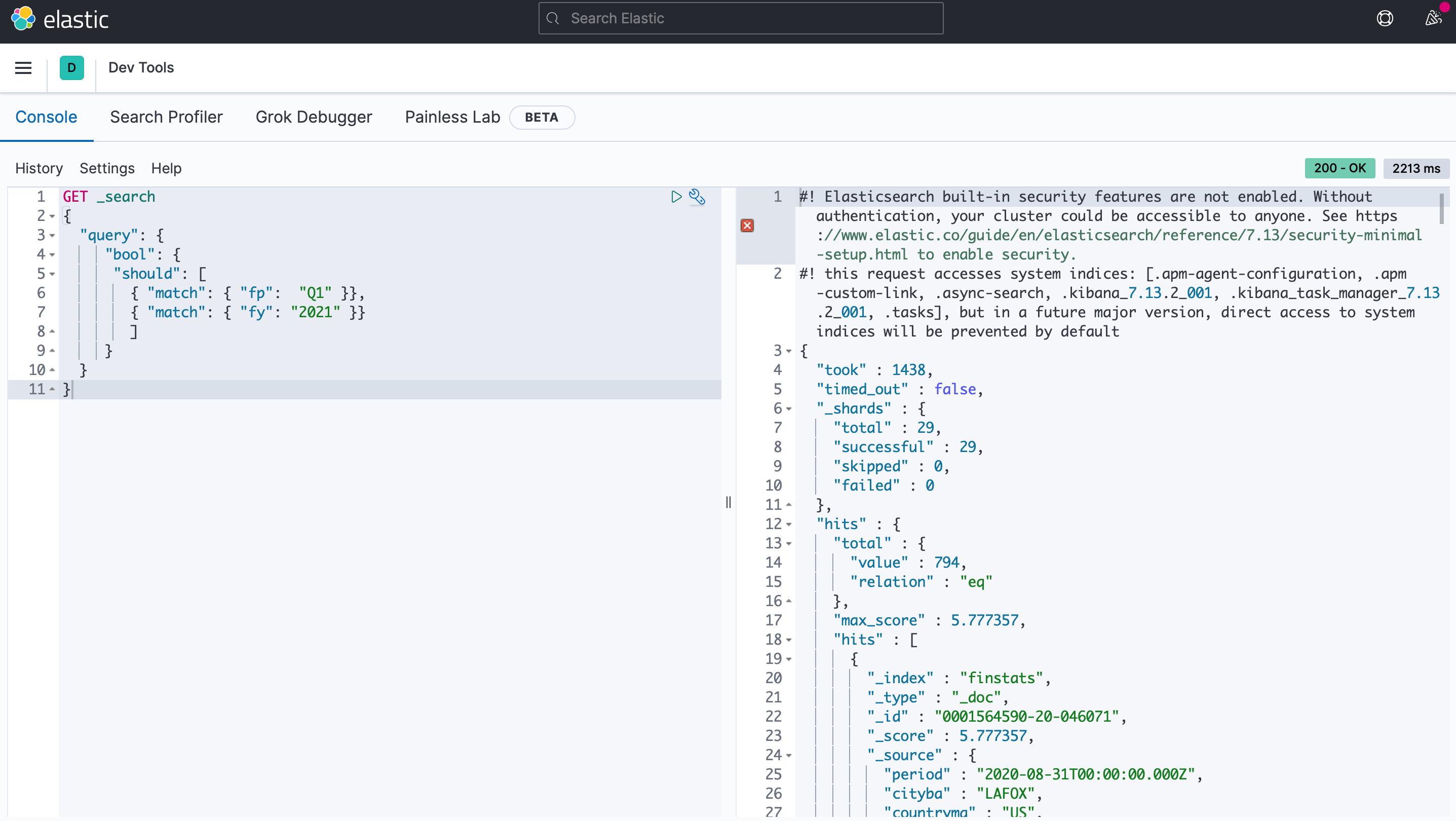Click the system indices warning on line 2
The width and height of the screenshot is (1456, 821).
1119,303
